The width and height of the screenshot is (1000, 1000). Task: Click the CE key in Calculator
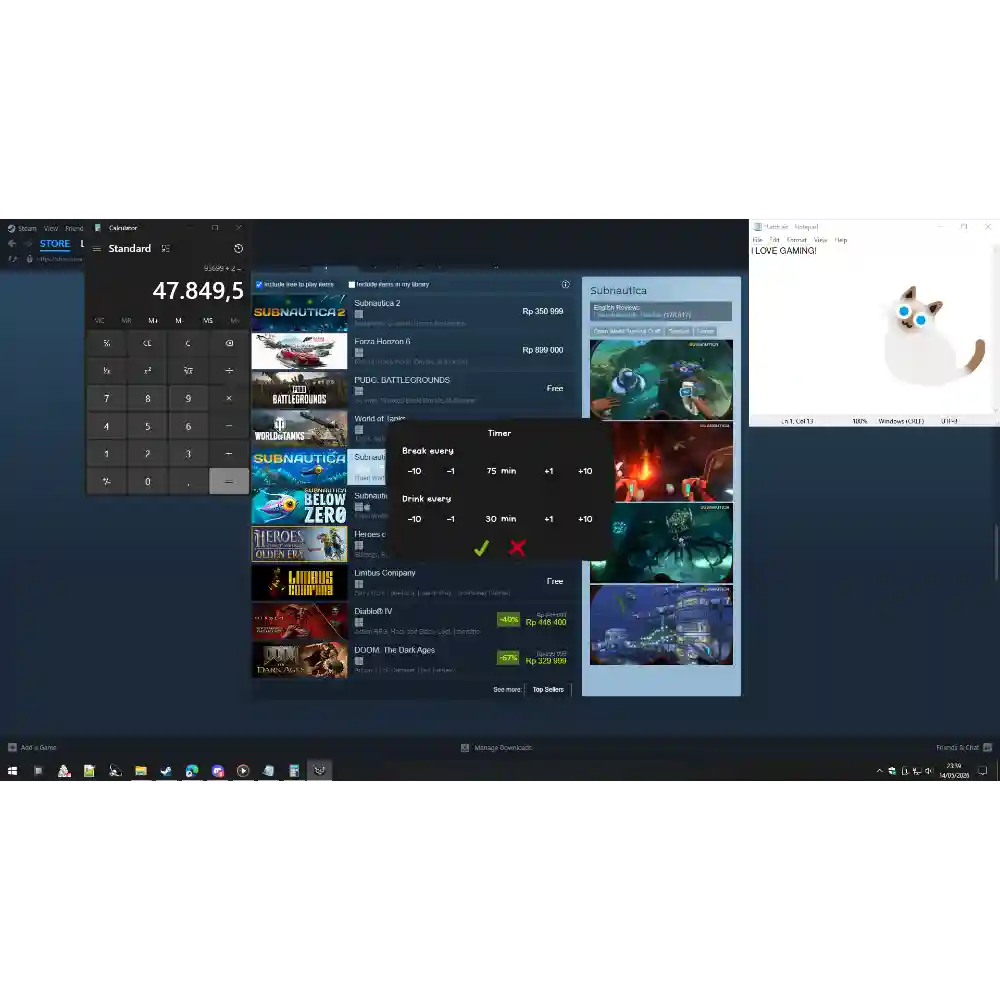[x=147, y=343]
